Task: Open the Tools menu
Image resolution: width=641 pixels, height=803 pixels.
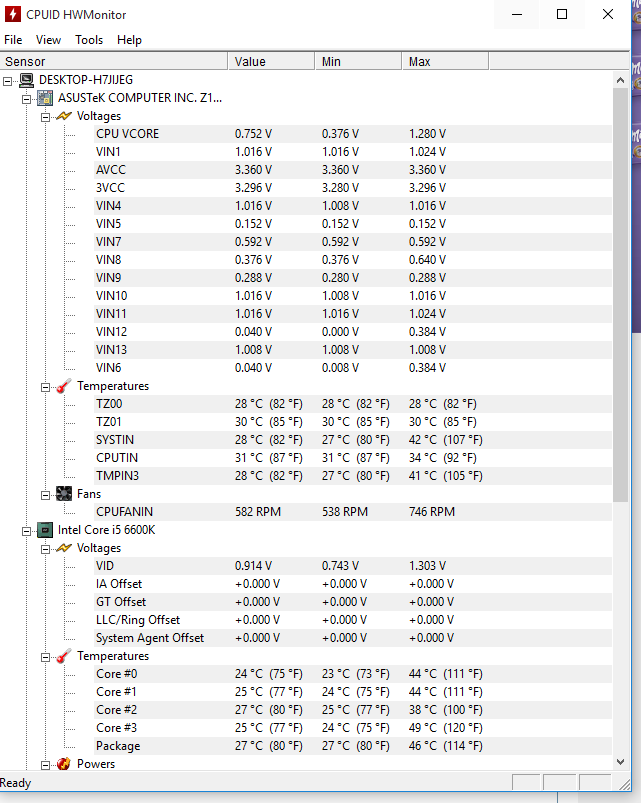Action: [89, 40]
